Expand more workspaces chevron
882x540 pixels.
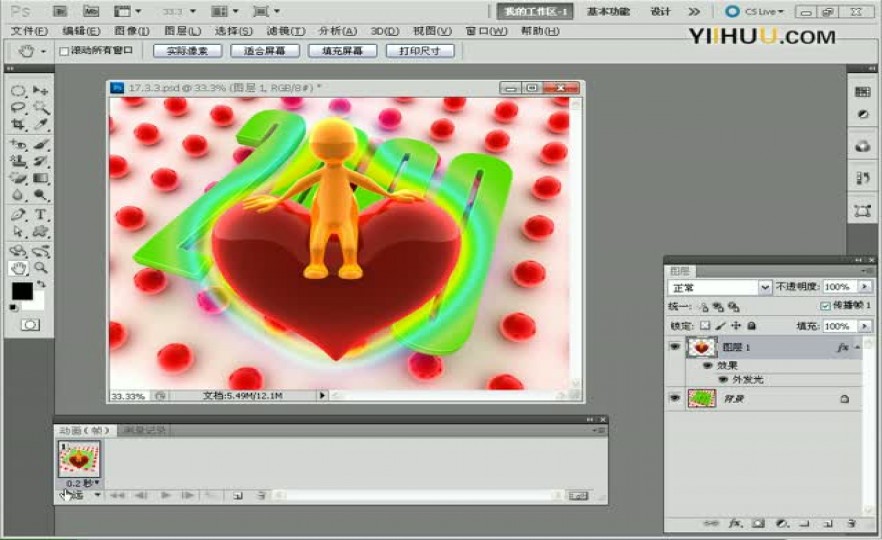(x=694, y=11)
